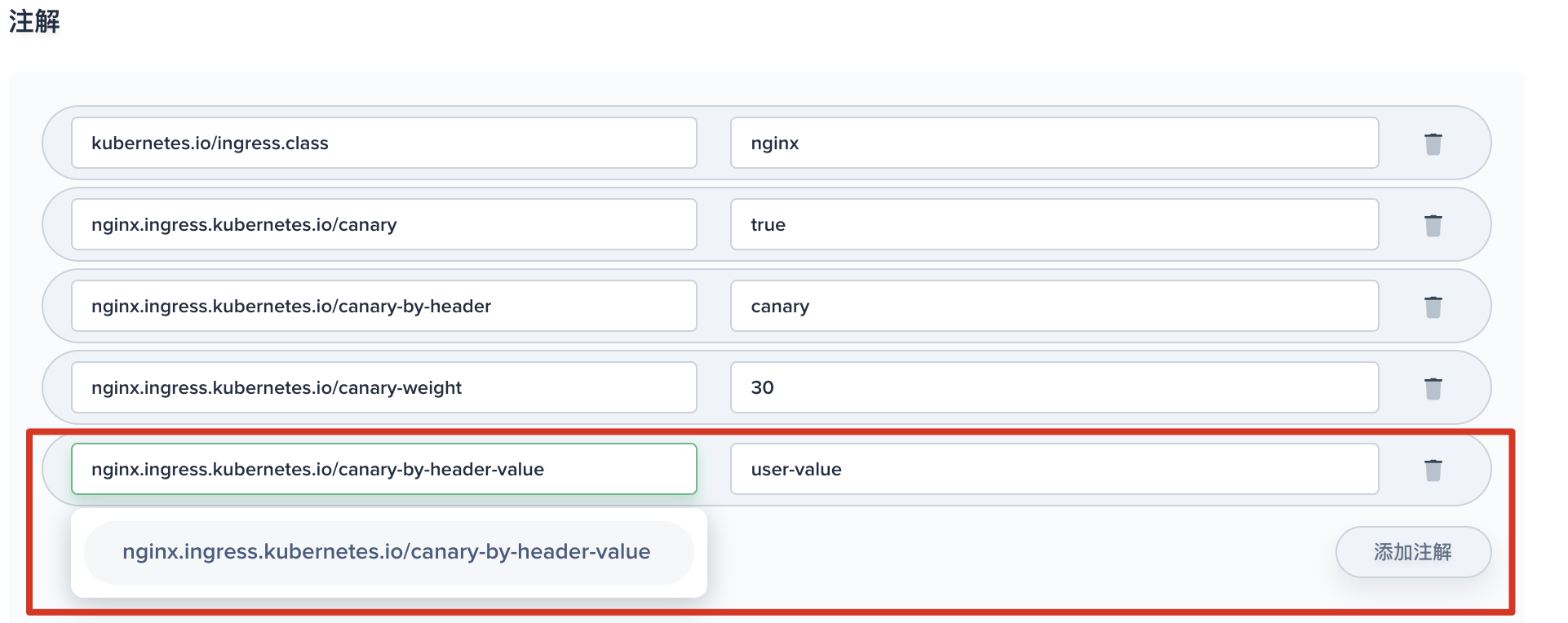
Task: Click trash icon for canary true annotation
Action: click(x=1433, y=225)
